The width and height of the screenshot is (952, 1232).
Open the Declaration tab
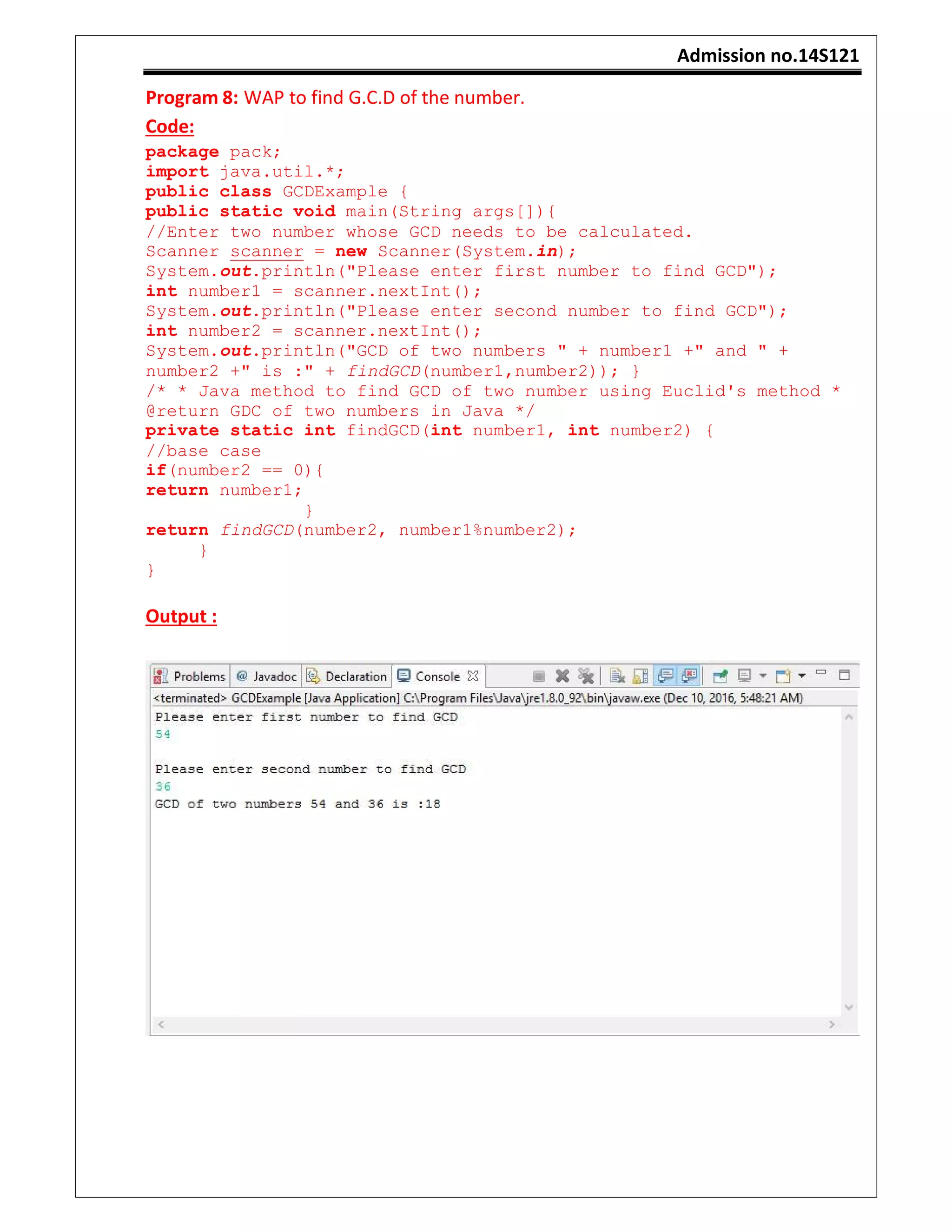[347, 676]
